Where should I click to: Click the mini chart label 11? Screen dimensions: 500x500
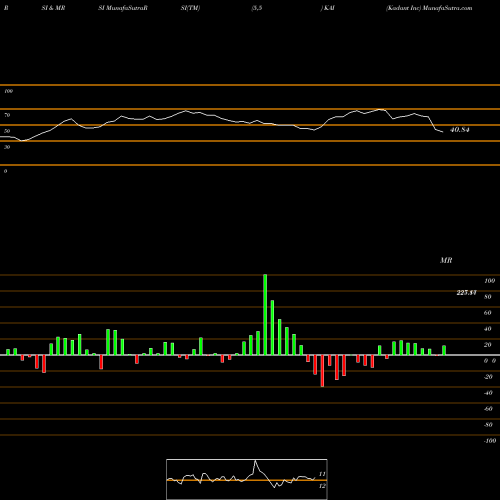(322, 474)
